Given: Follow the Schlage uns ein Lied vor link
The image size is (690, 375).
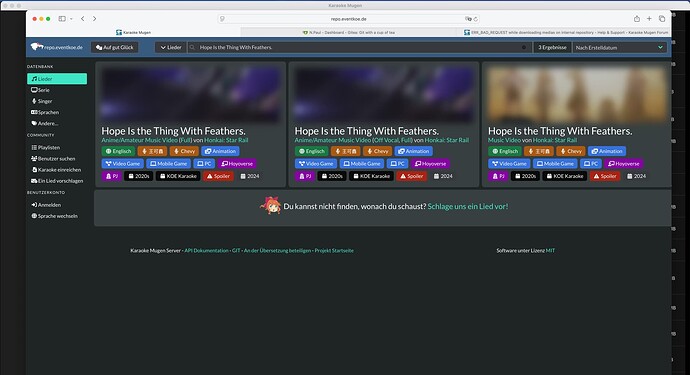Looking at the screenshot, I should (468, 206).
